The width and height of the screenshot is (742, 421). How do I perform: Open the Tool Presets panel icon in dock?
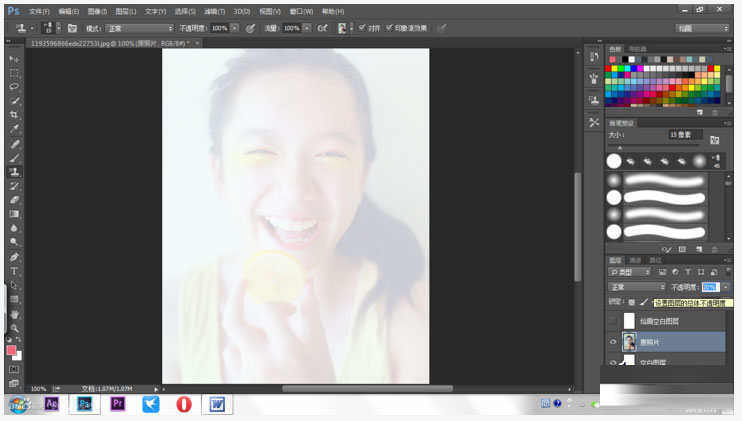click(x=594, y=123)
